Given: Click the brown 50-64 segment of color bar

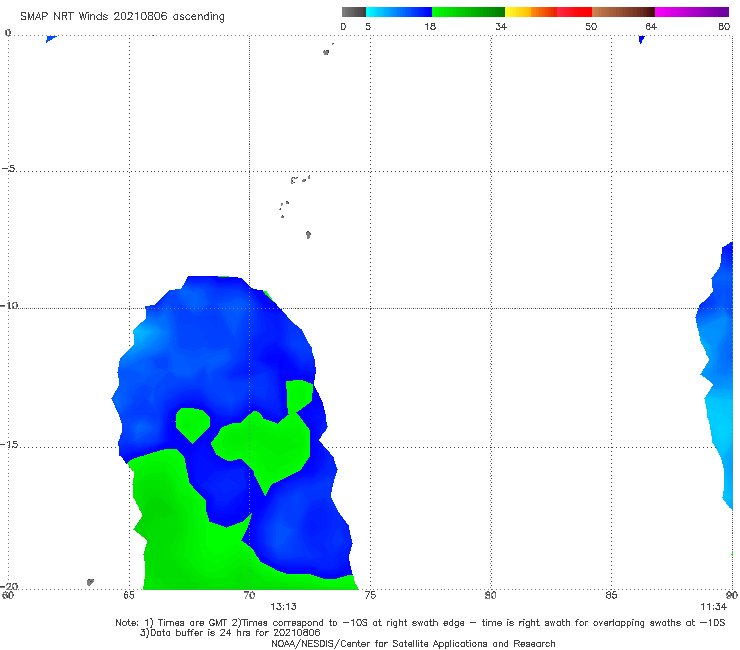Looking at the screenshot, I should click(x=623, y=12).
